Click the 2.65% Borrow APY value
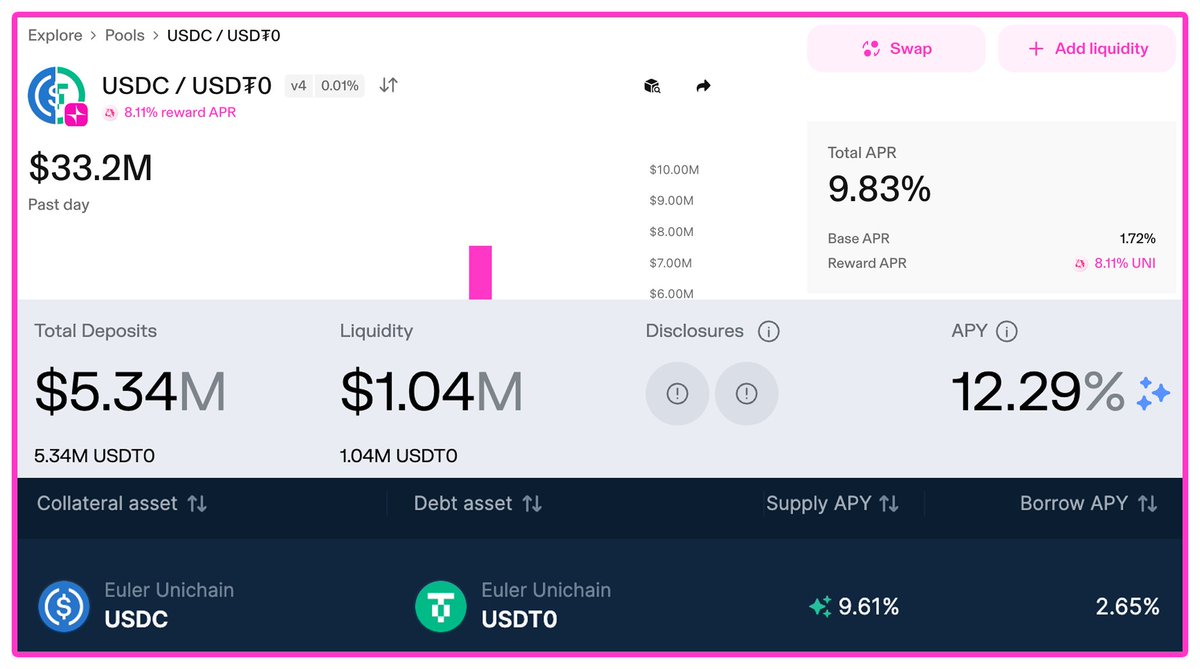 click(x=1128, y=606)
